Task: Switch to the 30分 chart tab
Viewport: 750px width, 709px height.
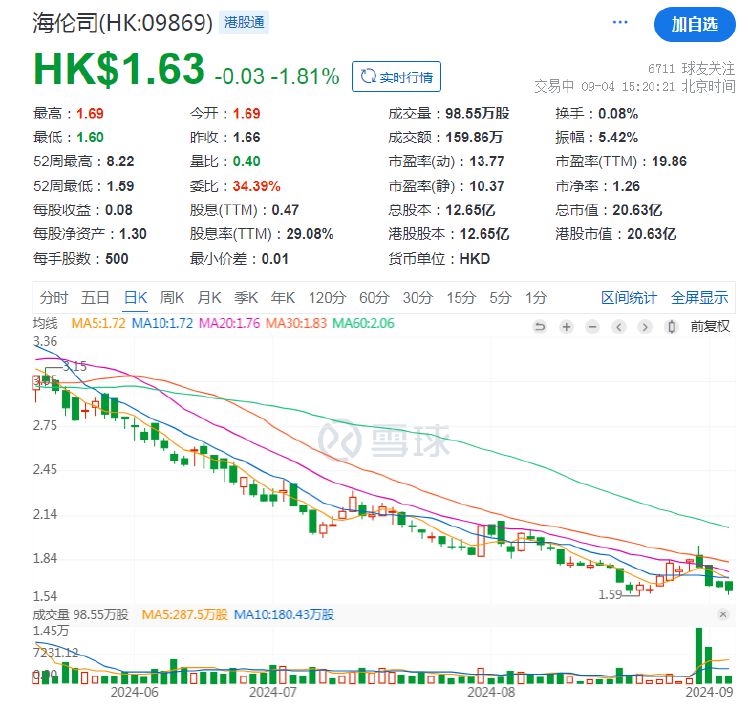Action: pos(418,298)
